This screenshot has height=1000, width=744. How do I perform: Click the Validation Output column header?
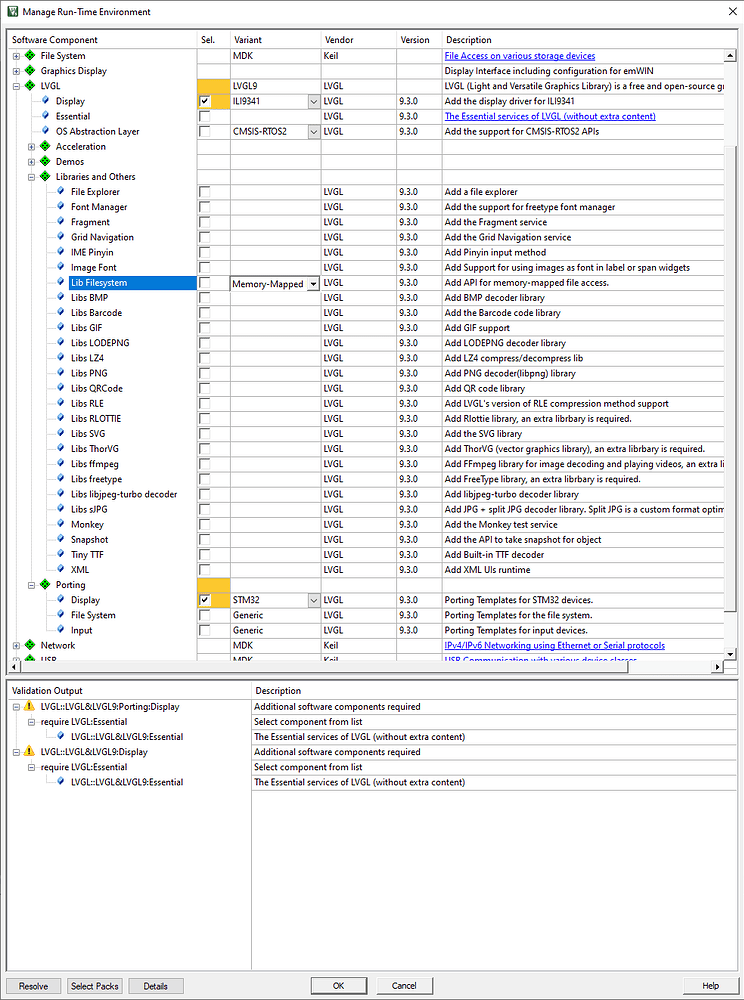(x=129, y=691)
